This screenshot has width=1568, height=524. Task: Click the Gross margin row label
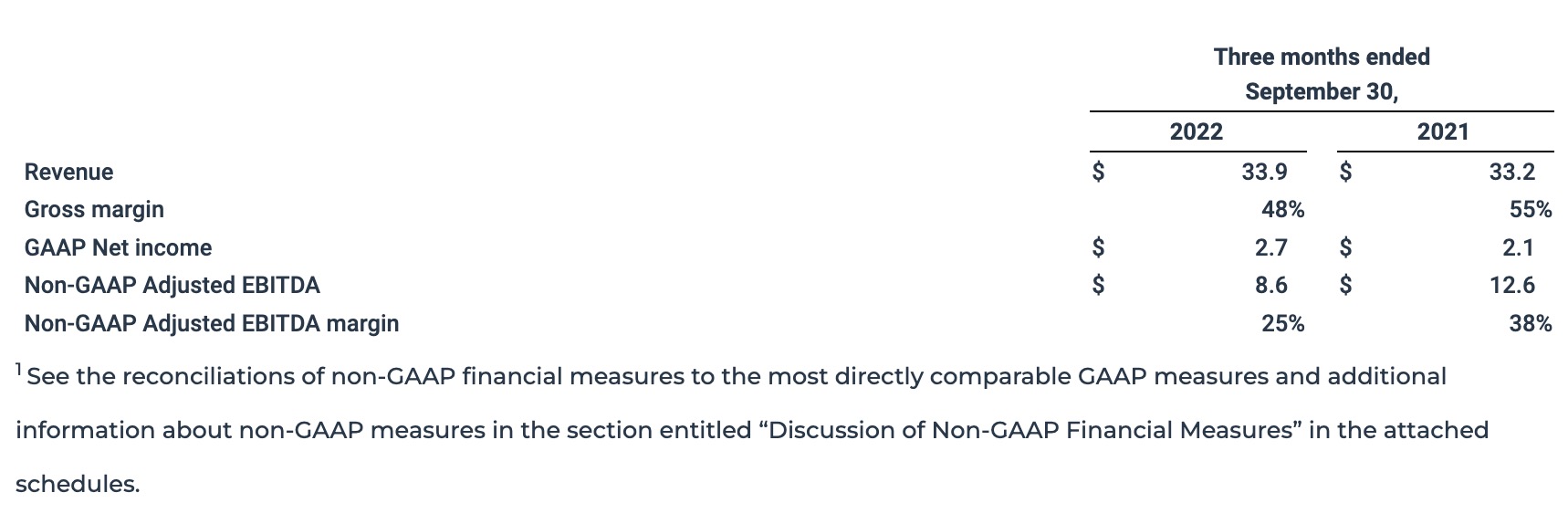[94, 209]
